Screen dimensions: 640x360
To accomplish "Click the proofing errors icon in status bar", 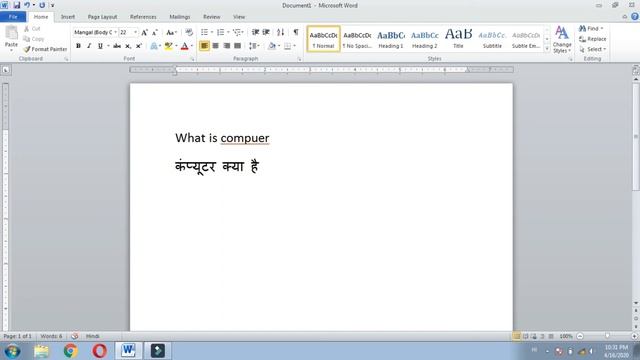I will 75,336.
